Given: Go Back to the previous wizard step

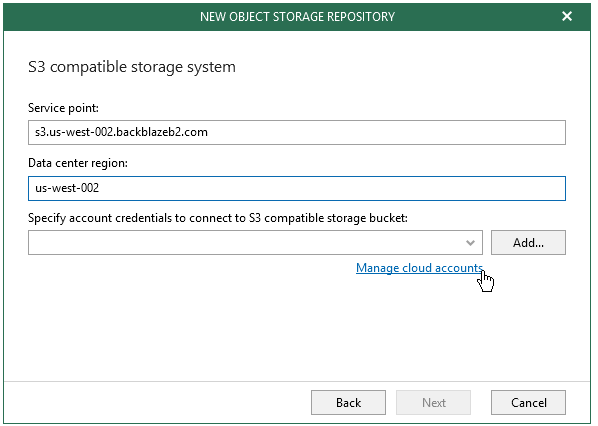Looking at the screenshot, I should pos(348,402).
